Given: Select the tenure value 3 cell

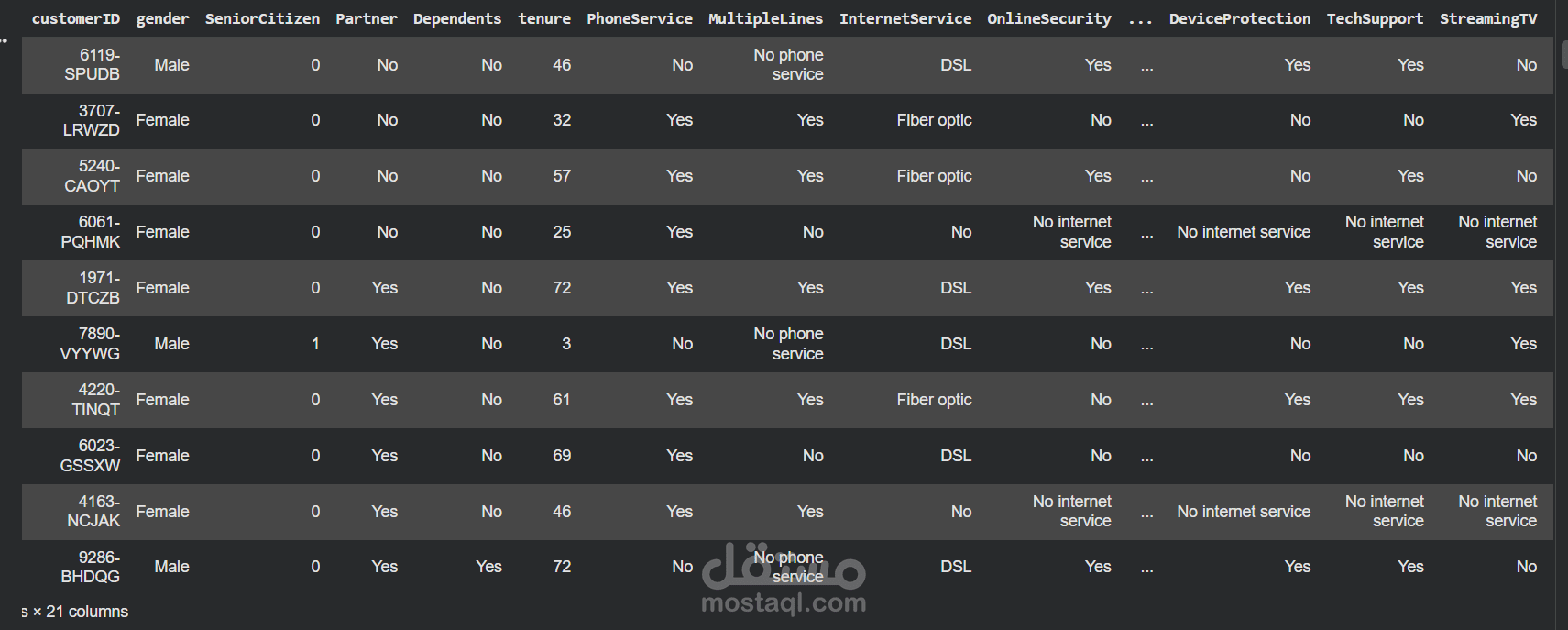Looking at the screenshot, I should (x=565, y=344).
